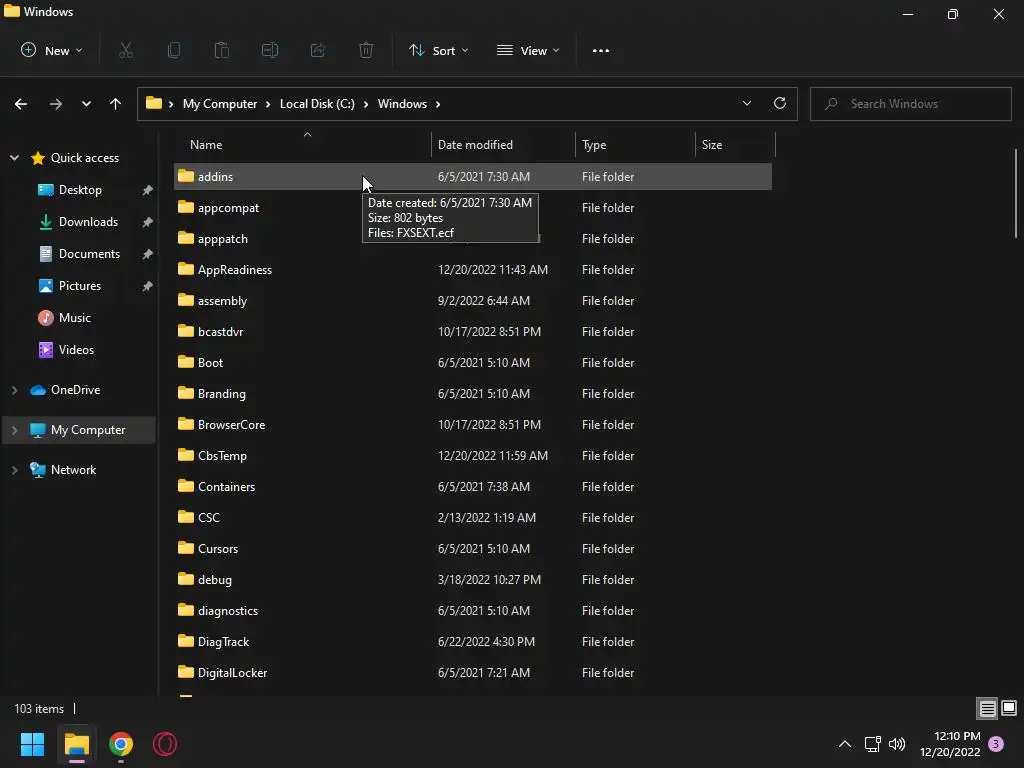Click the pin icon beside Pictures
Screen dimensions: 1024x768
[148, 286]
